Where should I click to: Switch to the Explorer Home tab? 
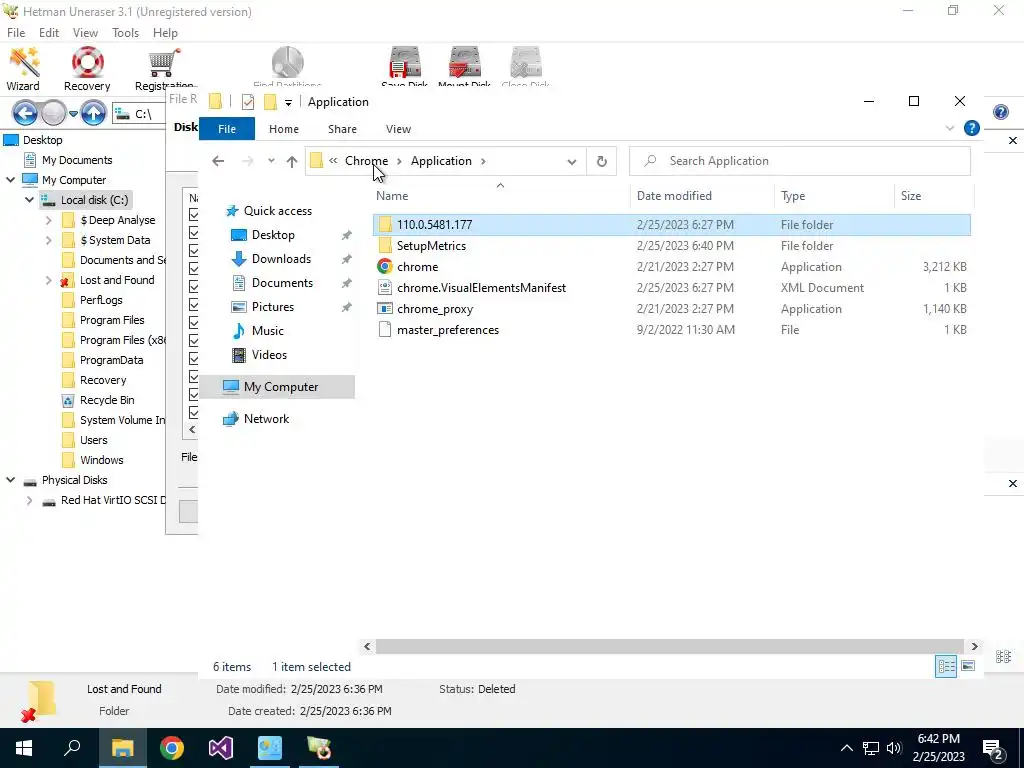(283, 129)
